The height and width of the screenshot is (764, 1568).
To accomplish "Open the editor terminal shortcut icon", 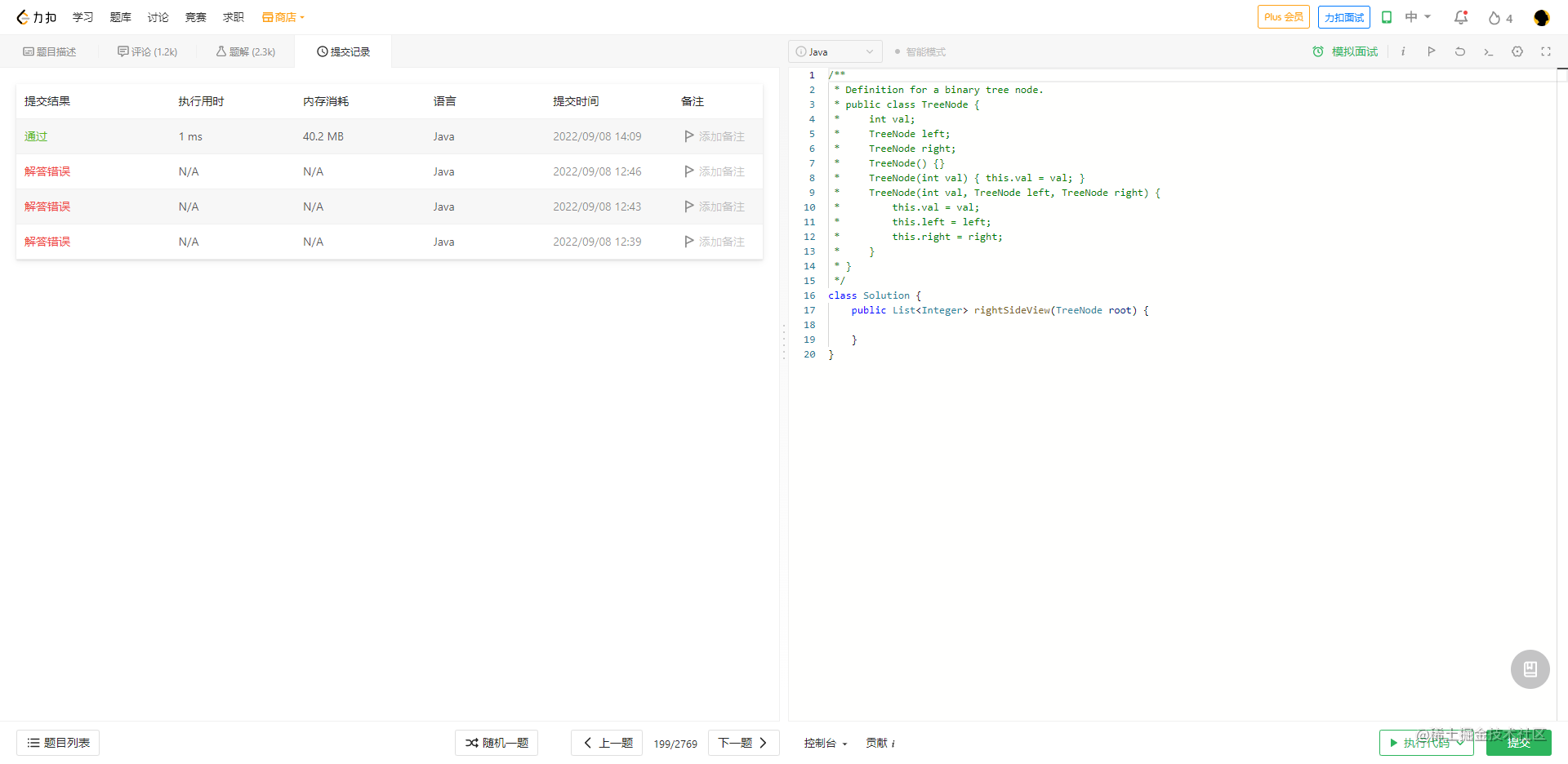I will tap(1489, 51).
